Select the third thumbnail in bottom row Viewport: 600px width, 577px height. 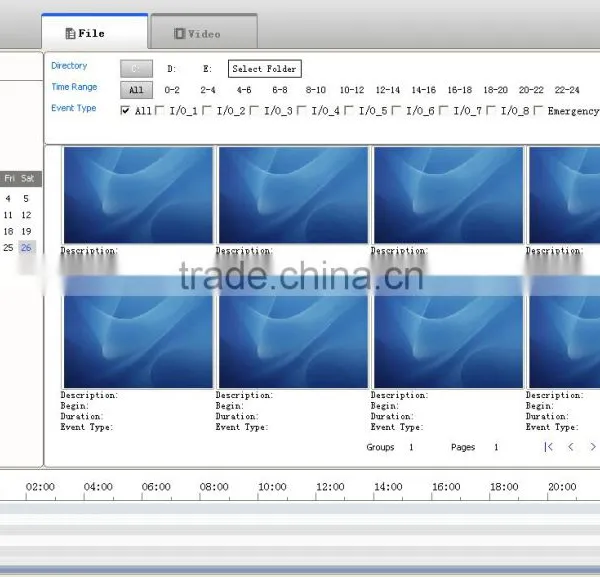click(448, 342)
